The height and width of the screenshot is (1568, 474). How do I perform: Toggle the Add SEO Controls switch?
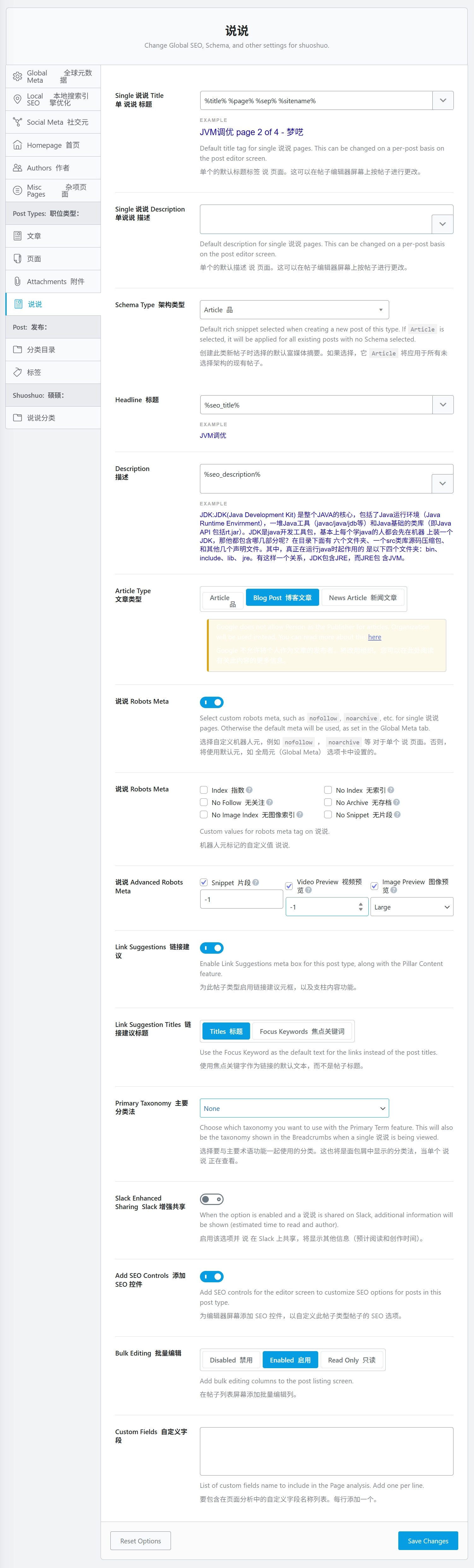(x=212, y=1276)
